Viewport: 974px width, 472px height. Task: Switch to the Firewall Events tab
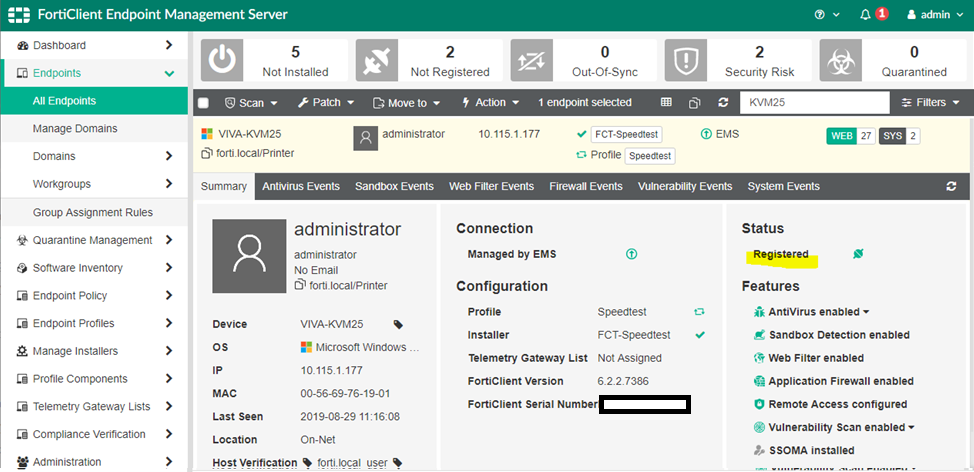[585, 187]
